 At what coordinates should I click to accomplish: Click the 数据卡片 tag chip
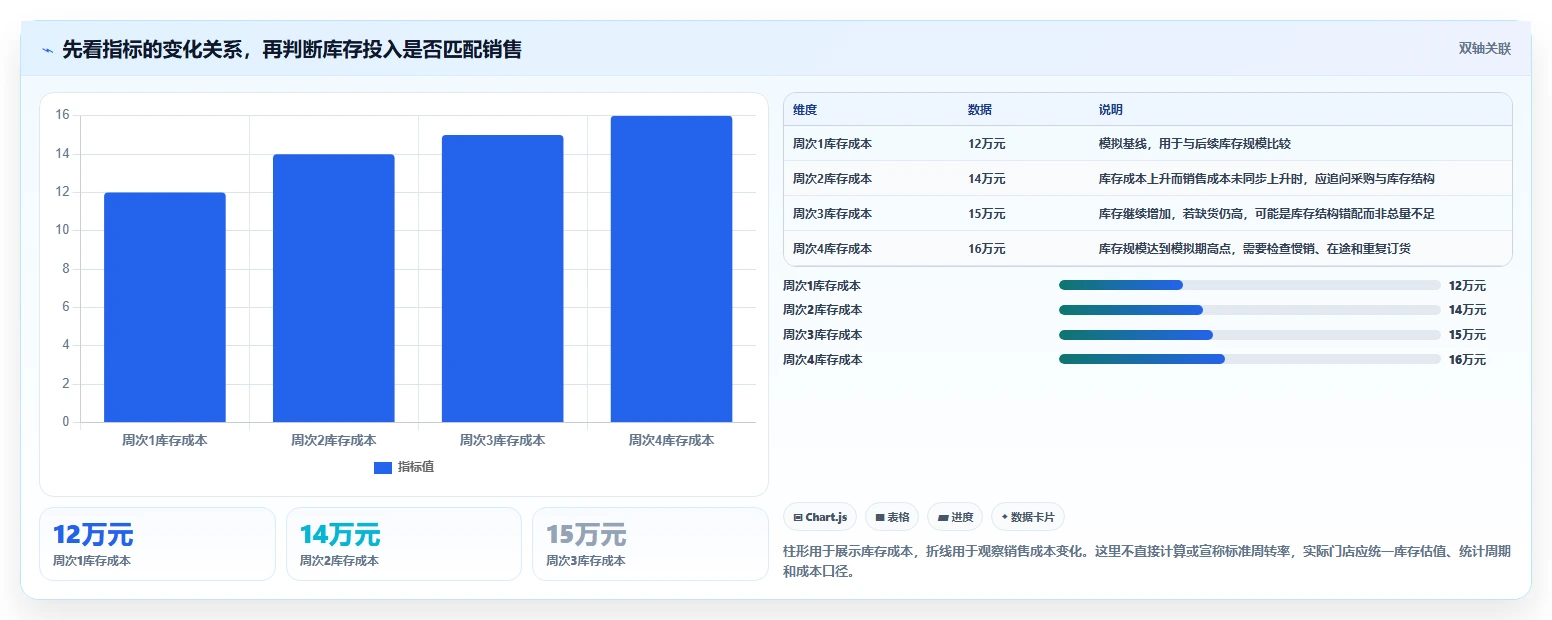click(1027, 517)
